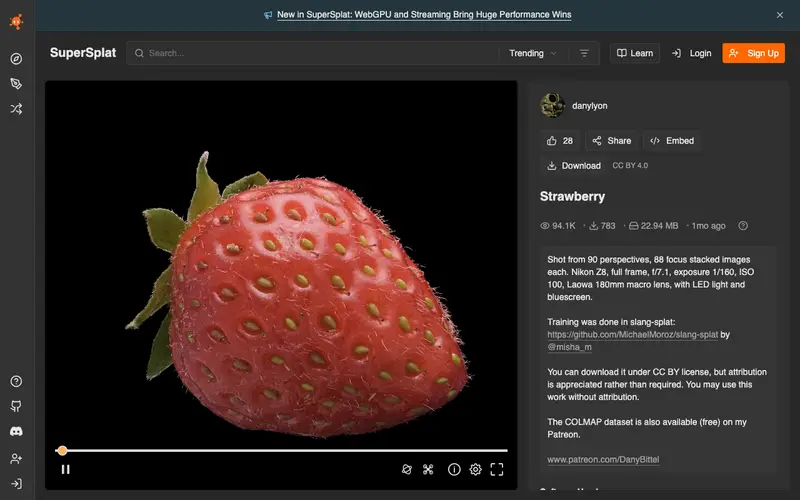Open the compass Explore icon in sidebar
The width and height of the screenshot is (800, 500).
click(x=16, y=59)
